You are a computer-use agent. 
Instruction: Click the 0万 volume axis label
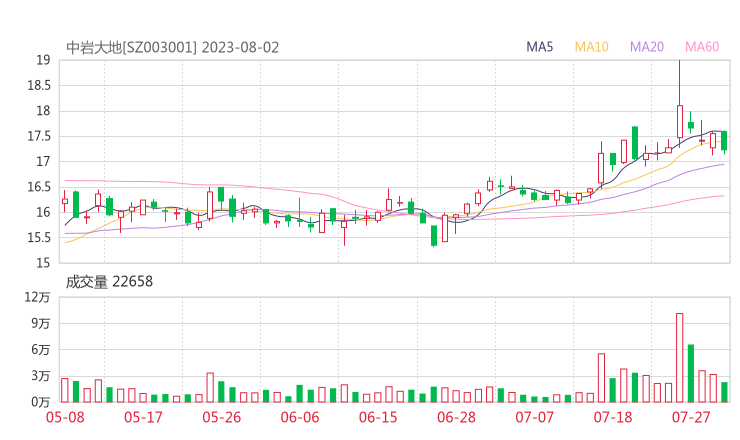point(41,402)
